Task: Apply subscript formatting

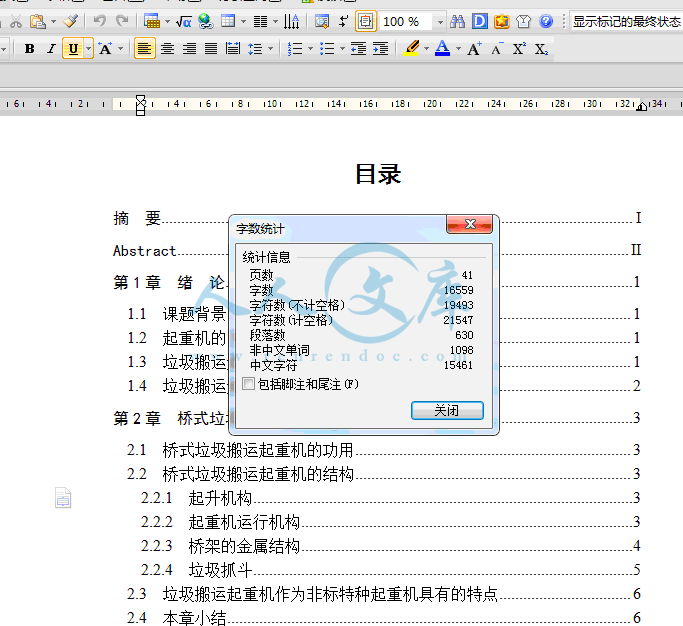Action: tap(541, 48)
